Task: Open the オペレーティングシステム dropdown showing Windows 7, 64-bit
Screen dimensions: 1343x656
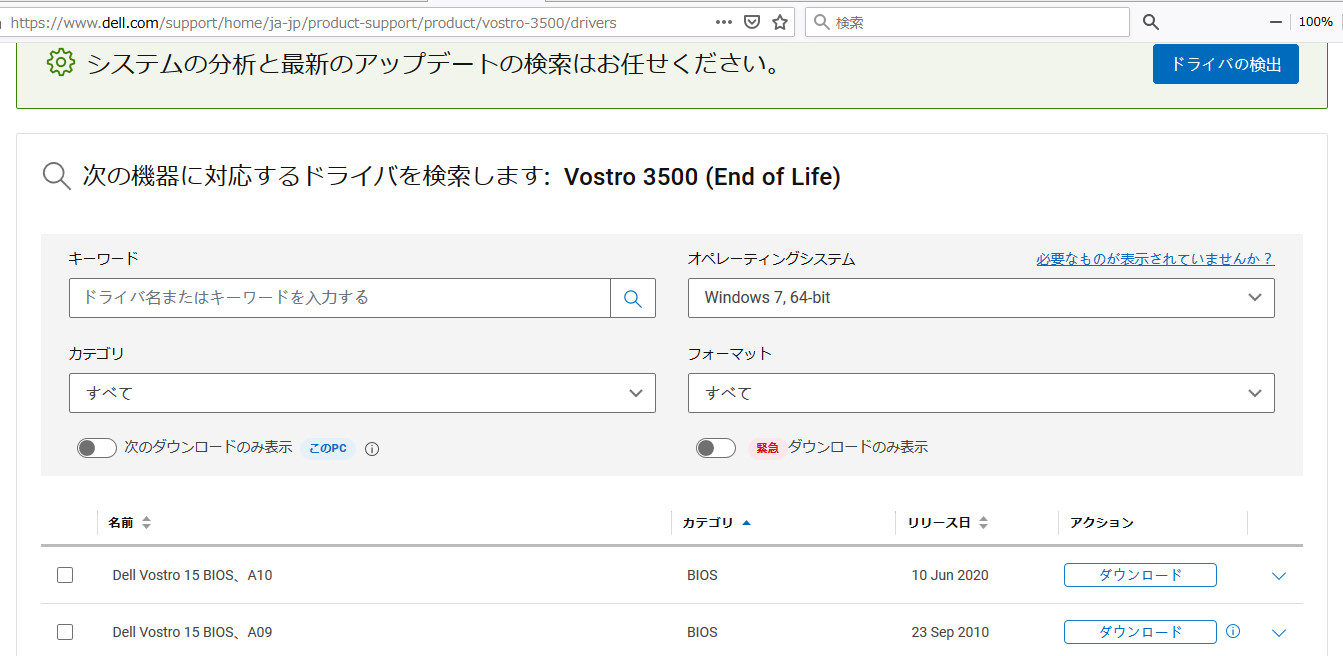Action: (x=981, y=298)
